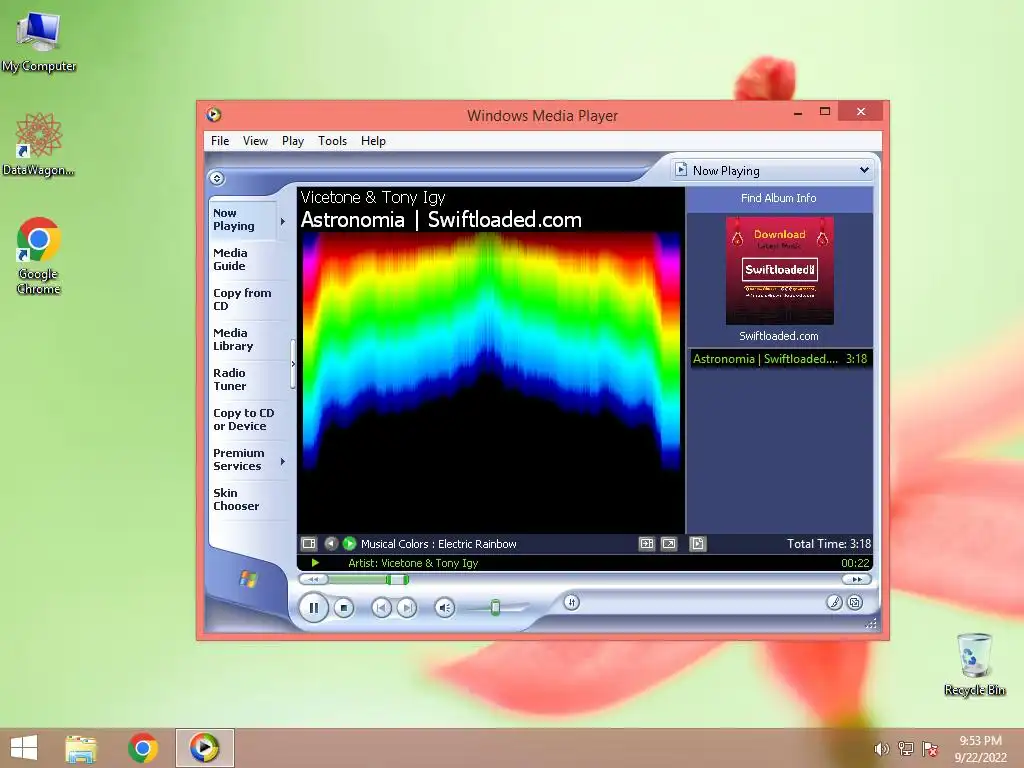
Task: Open the Now Playing options icon
Action: (309, 543)
